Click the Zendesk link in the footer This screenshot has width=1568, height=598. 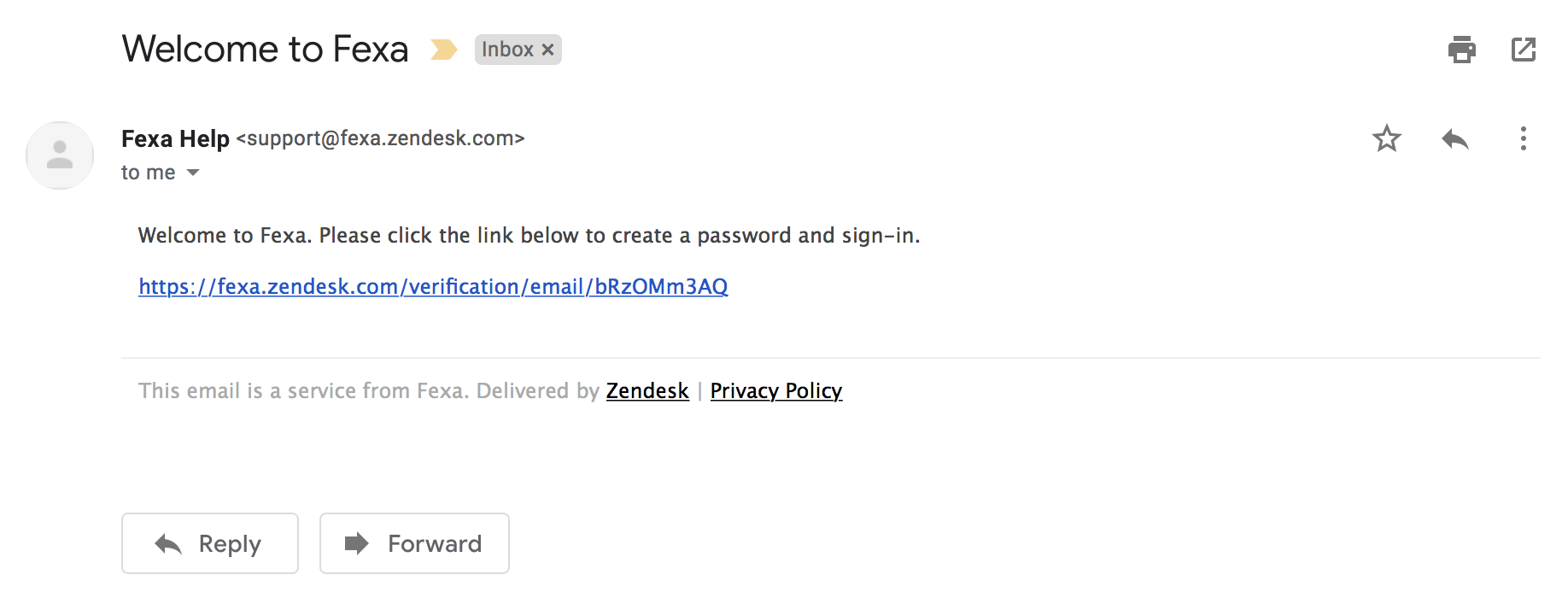click(647, 390)
